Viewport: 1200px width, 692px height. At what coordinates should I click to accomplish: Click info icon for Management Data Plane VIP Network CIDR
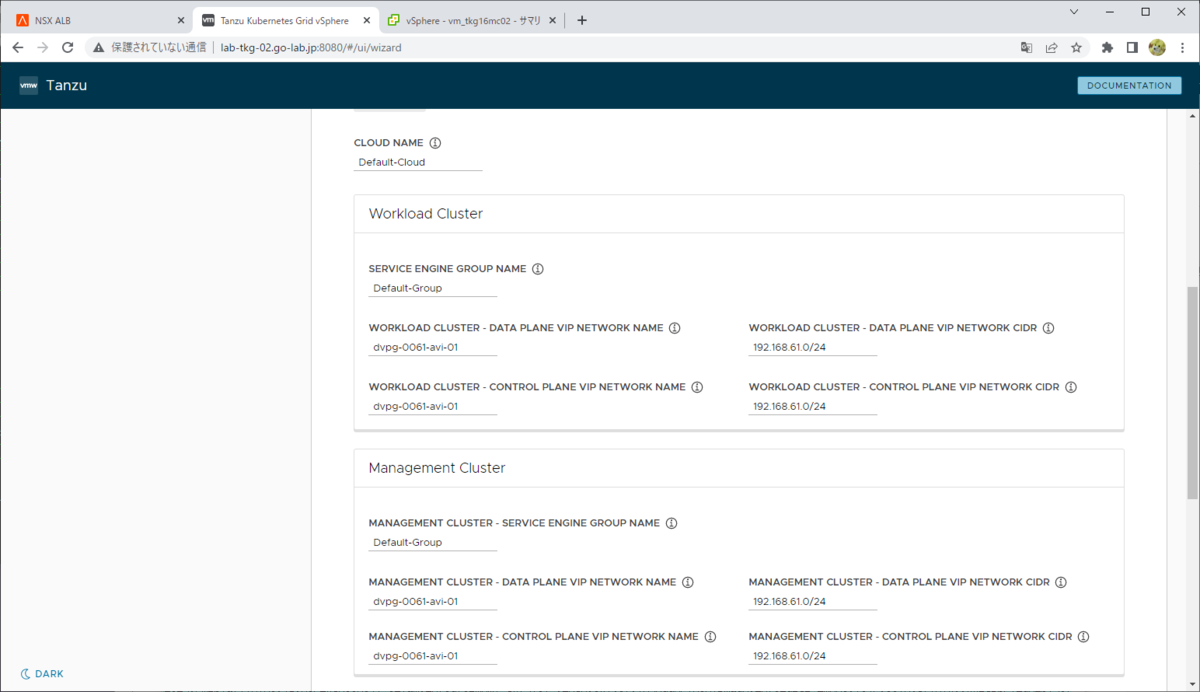(1061, 582)
